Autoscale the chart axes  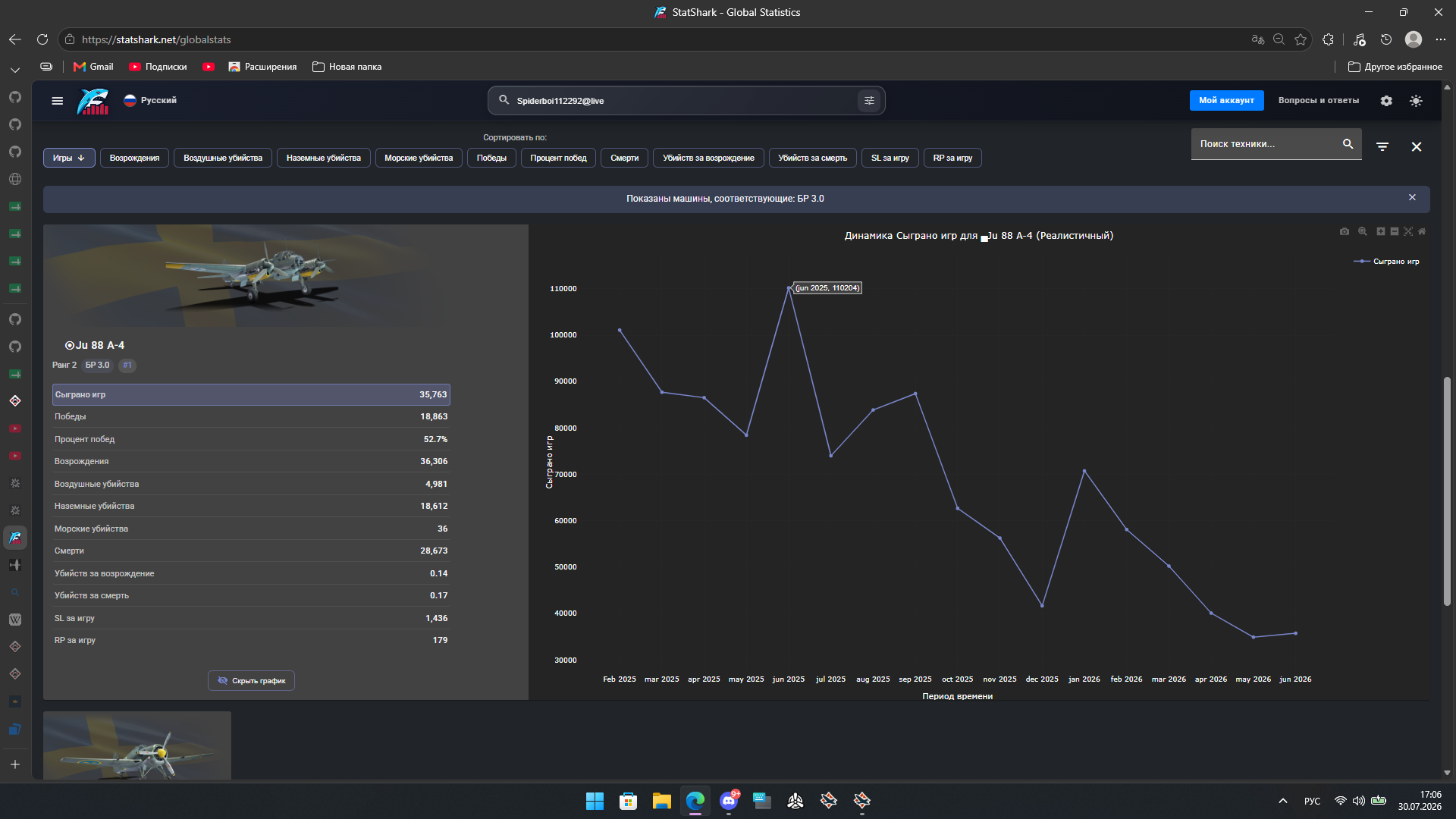(x=1408, y=232)
